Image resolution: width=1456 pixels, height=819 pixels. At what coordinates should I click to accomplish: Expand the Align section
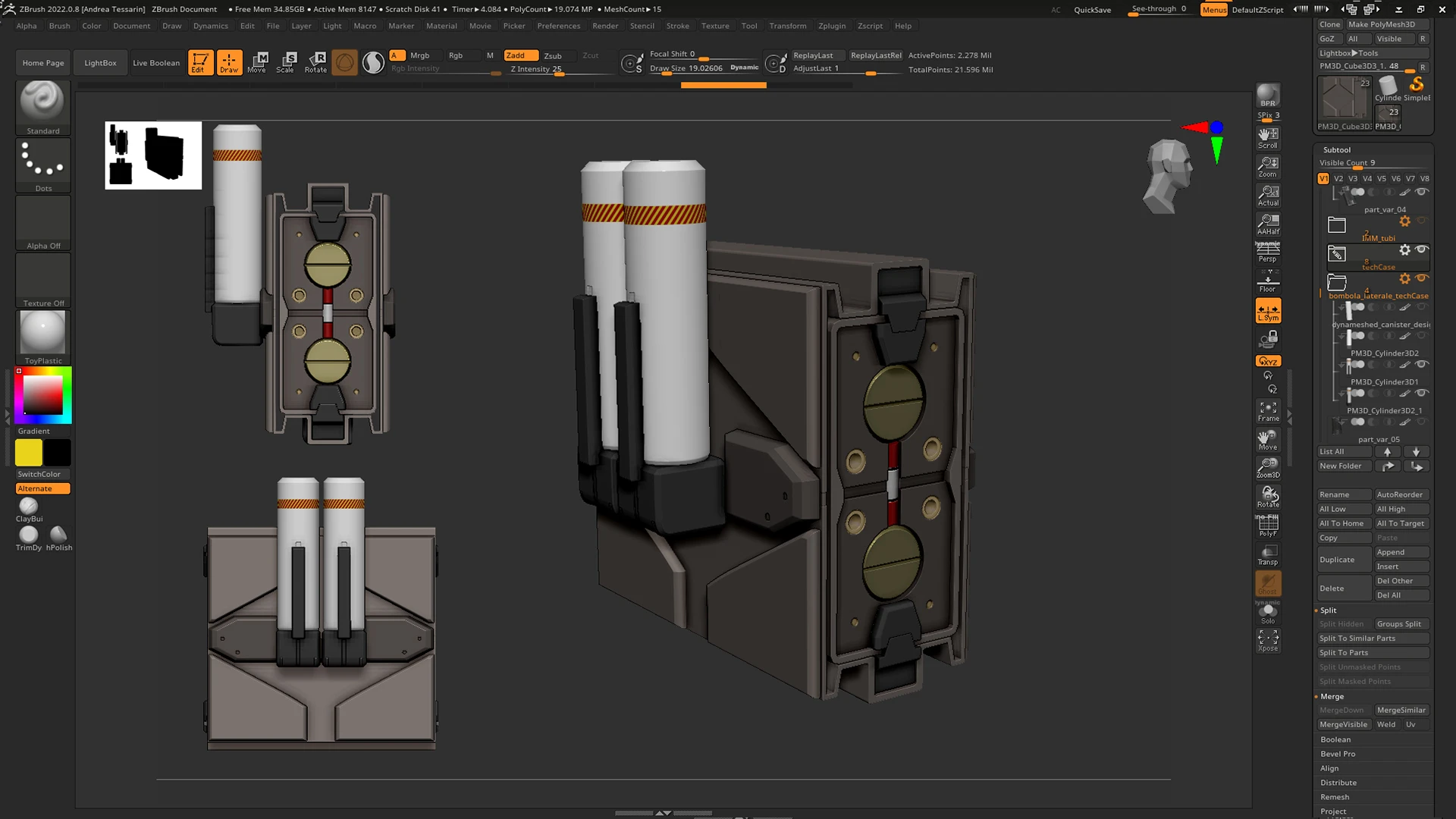pos(1329,768)
